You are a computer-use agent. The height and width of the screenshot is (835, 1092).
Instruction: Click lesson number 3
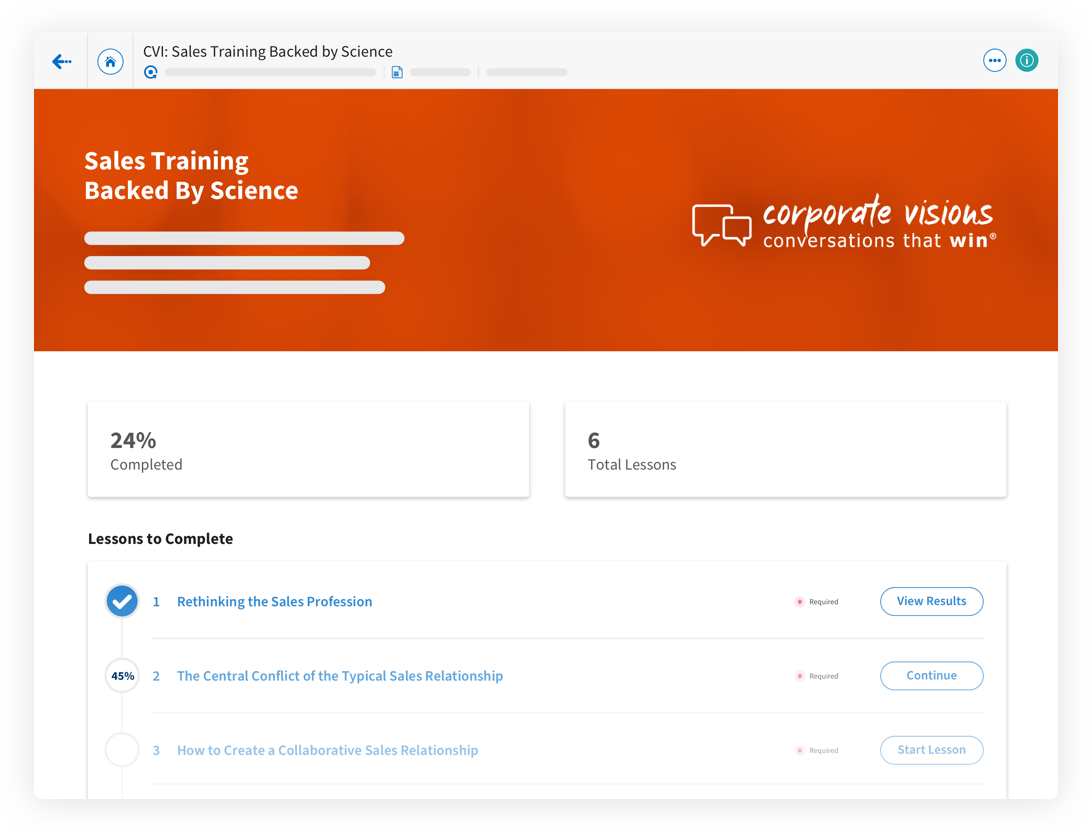coord(156,751)
